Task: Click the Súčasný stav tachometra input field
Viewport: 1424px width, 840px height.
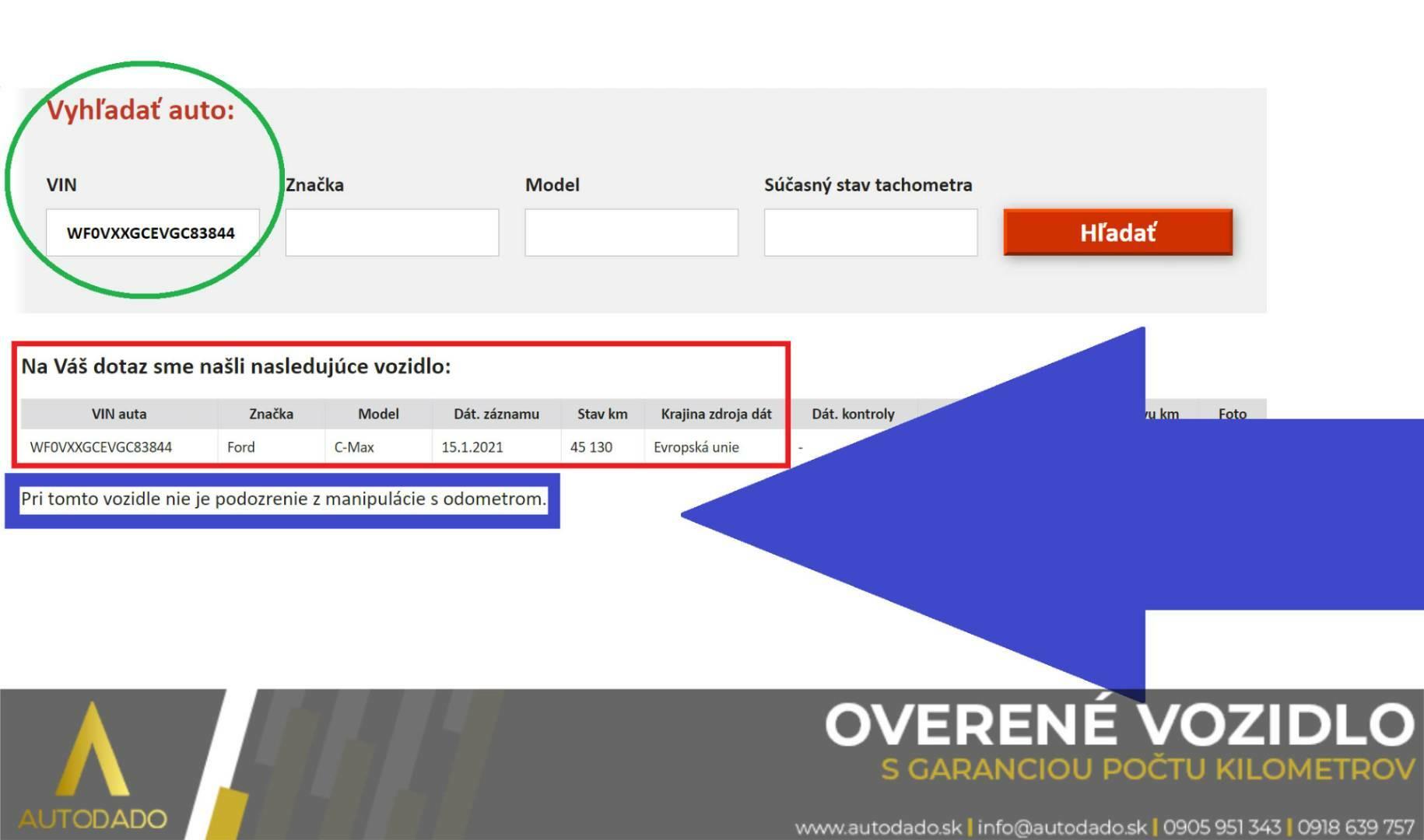Action: click(x=871, y=232)
